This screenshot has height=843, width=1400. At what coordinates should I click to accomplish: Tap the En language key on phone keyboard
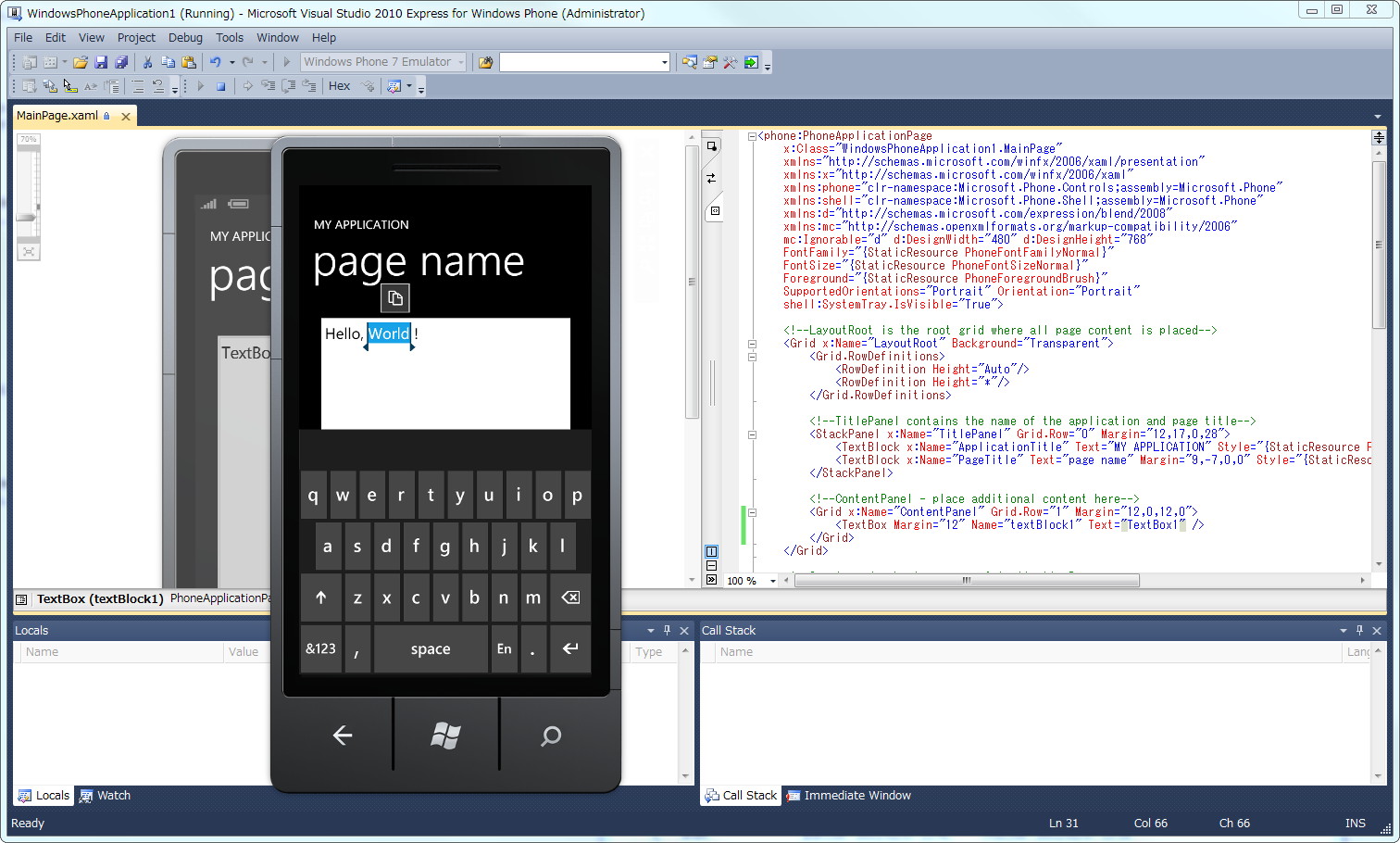point(504,649)
